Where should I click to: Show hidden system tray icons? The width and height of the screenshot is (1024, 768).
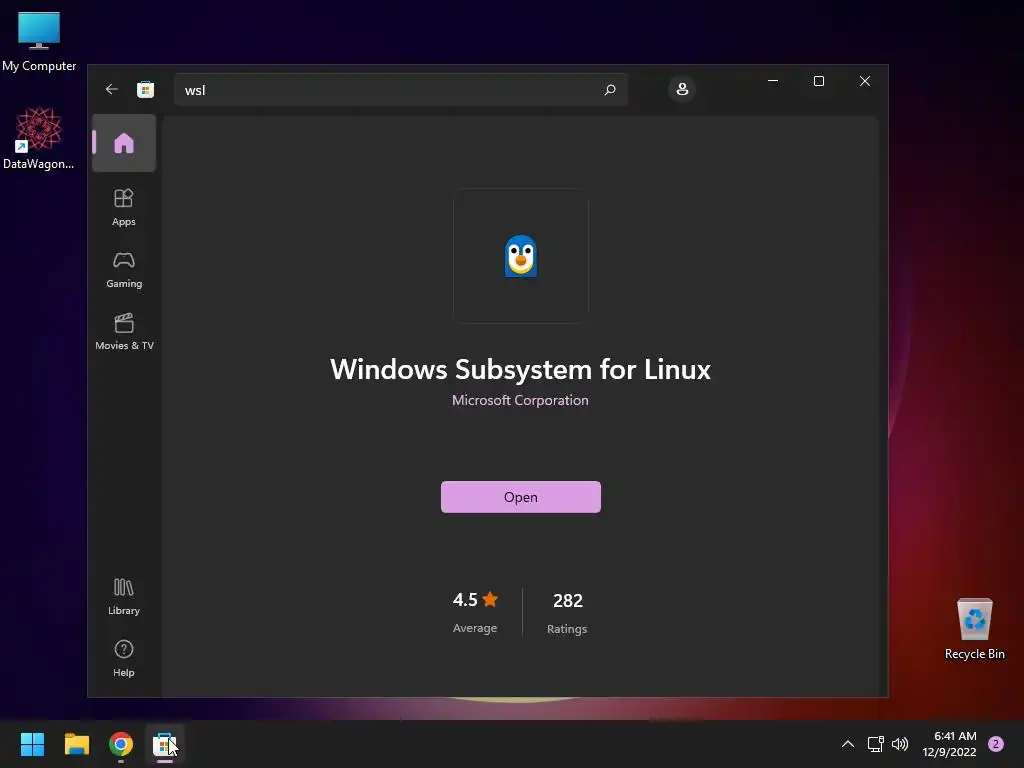tap(848, 744)
